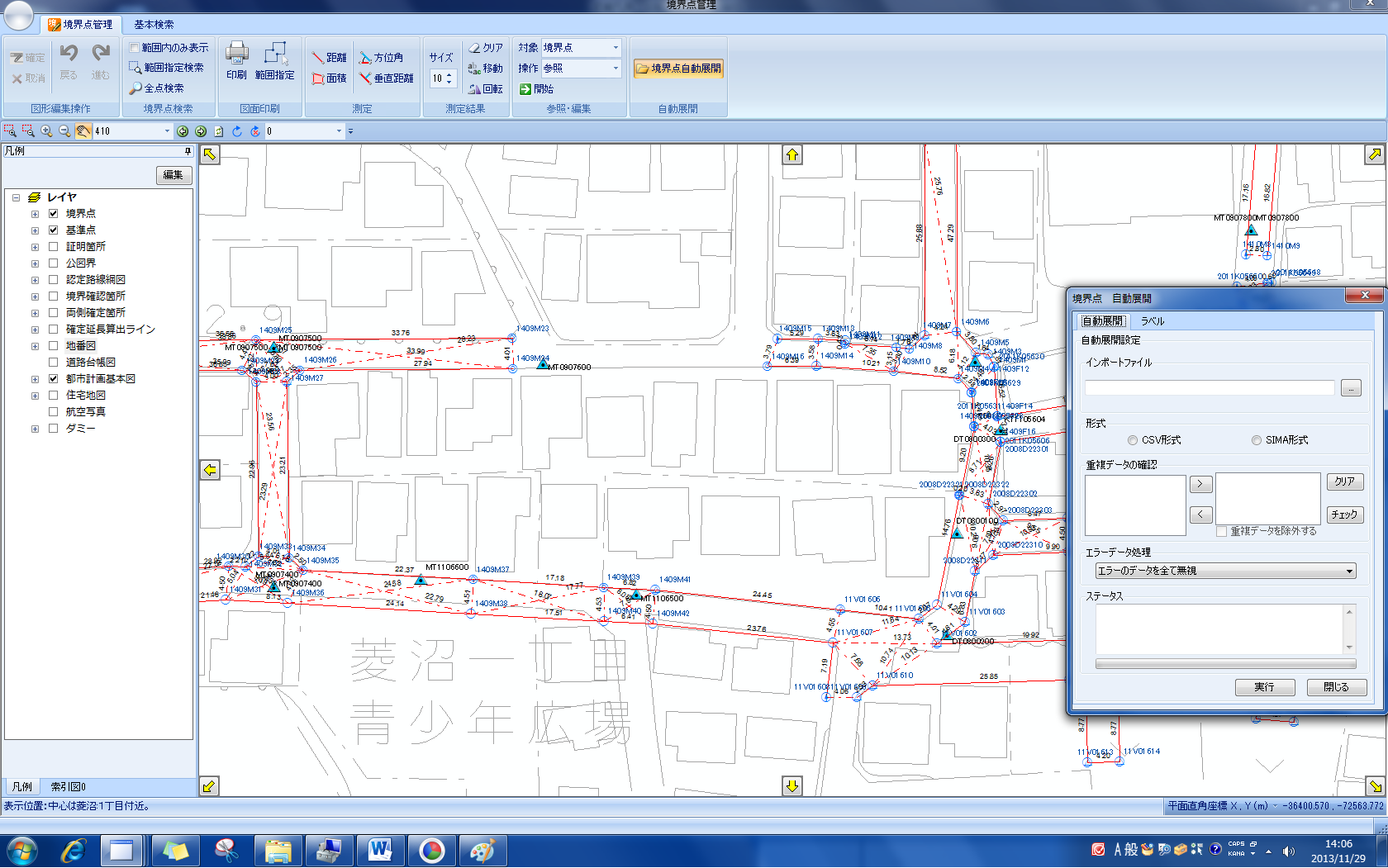Select the 範囲指定 range selection tool

[274, 60]
